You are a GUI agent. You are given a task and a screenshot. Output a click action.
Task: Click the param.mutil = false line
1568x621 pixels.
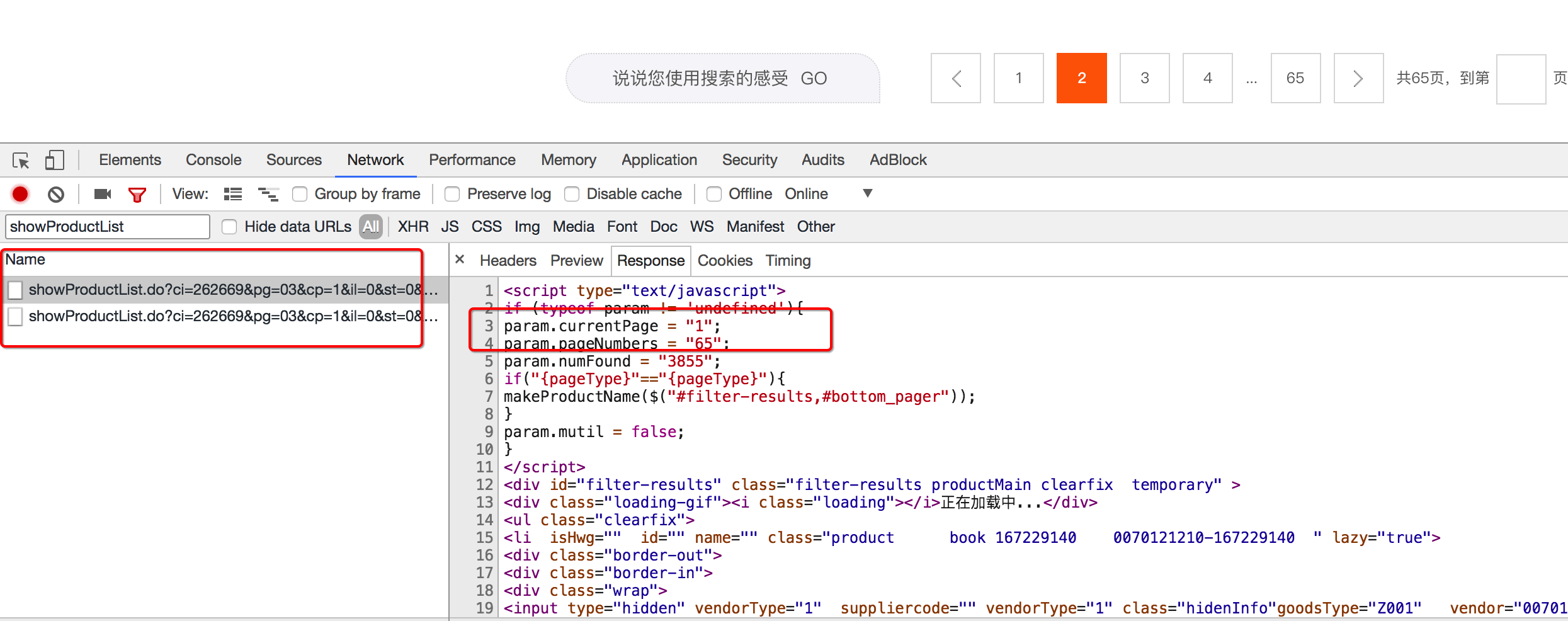click(x=594, y=432)
